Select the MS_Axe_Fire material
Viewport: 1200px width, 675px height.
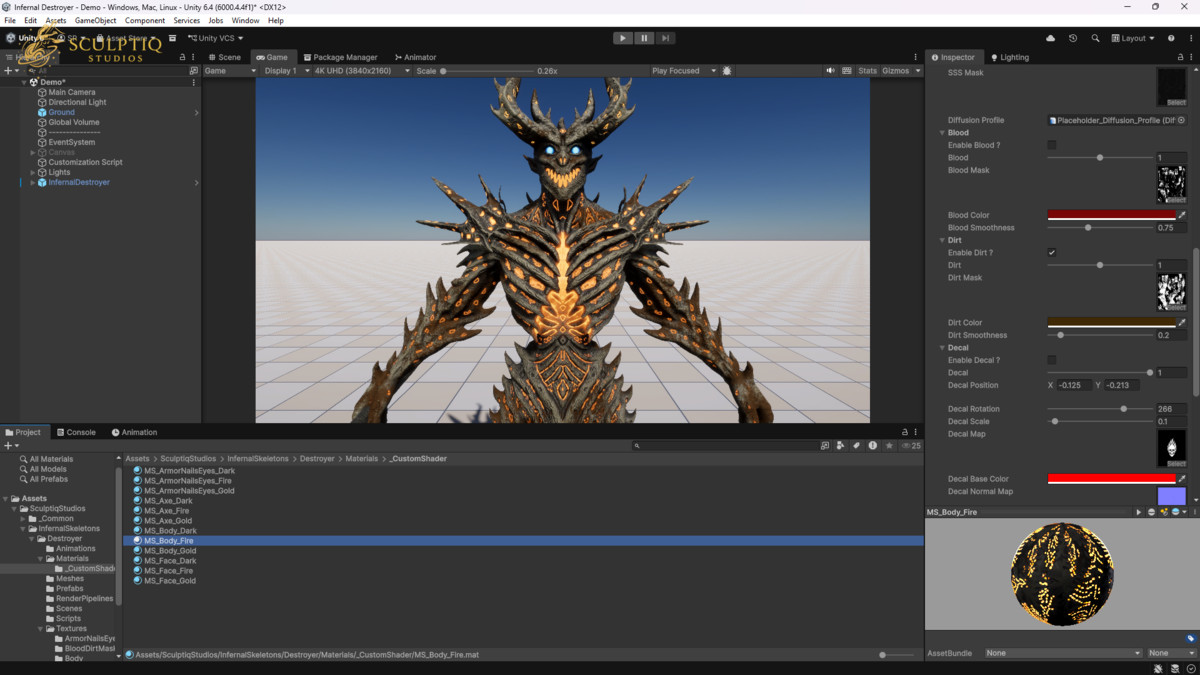click(167, 511)
